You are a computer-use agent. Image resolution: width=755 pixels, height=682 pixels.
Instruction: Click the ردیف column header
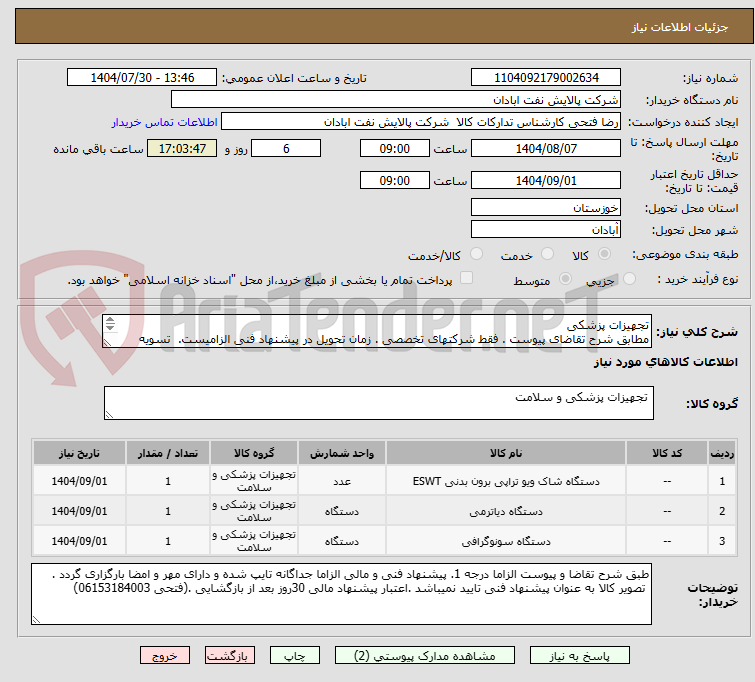[x=722, y=453]
